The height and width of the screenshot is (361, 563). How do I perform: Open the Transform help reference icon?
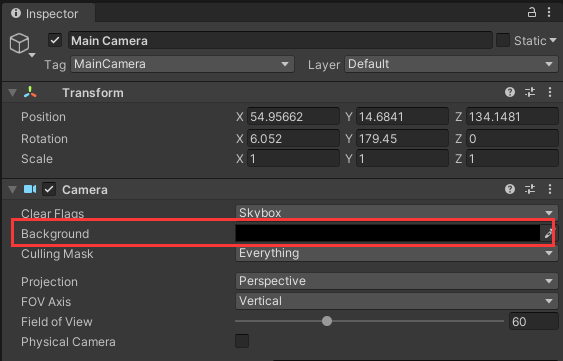(x=510, y=92)
